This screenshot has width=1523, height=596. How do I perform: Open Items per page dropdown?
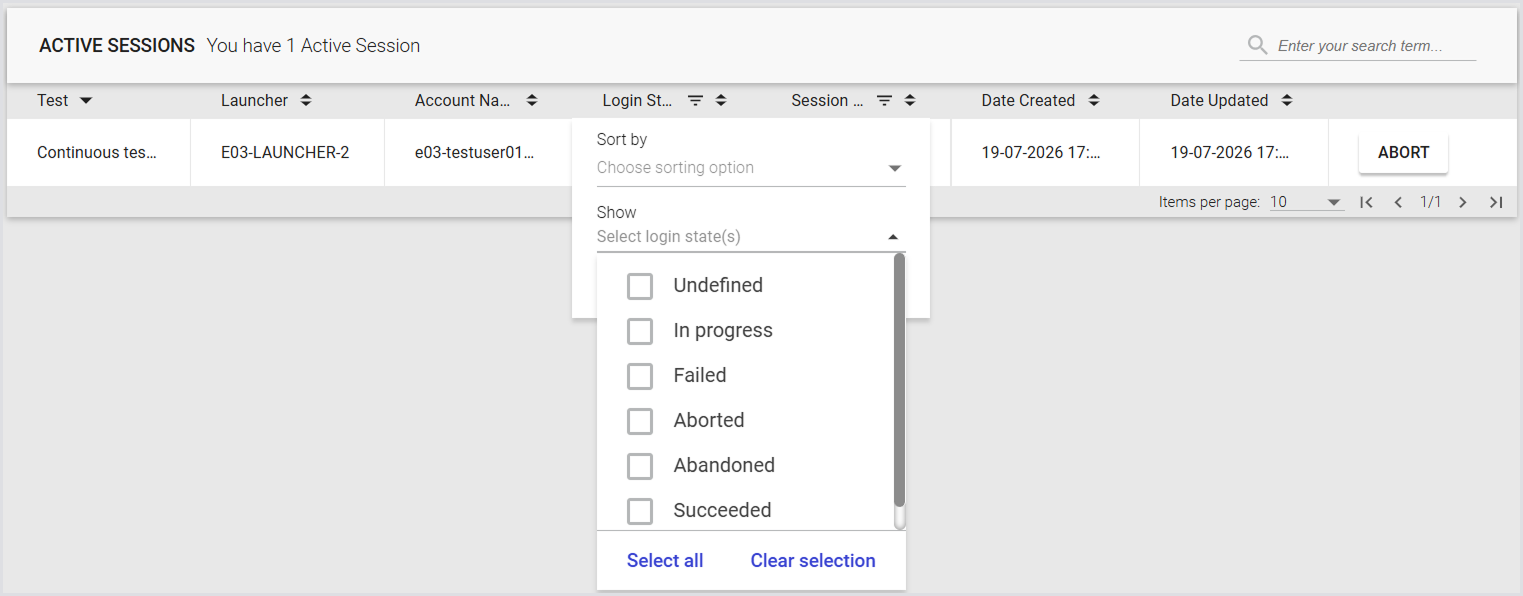(1306, 202)
